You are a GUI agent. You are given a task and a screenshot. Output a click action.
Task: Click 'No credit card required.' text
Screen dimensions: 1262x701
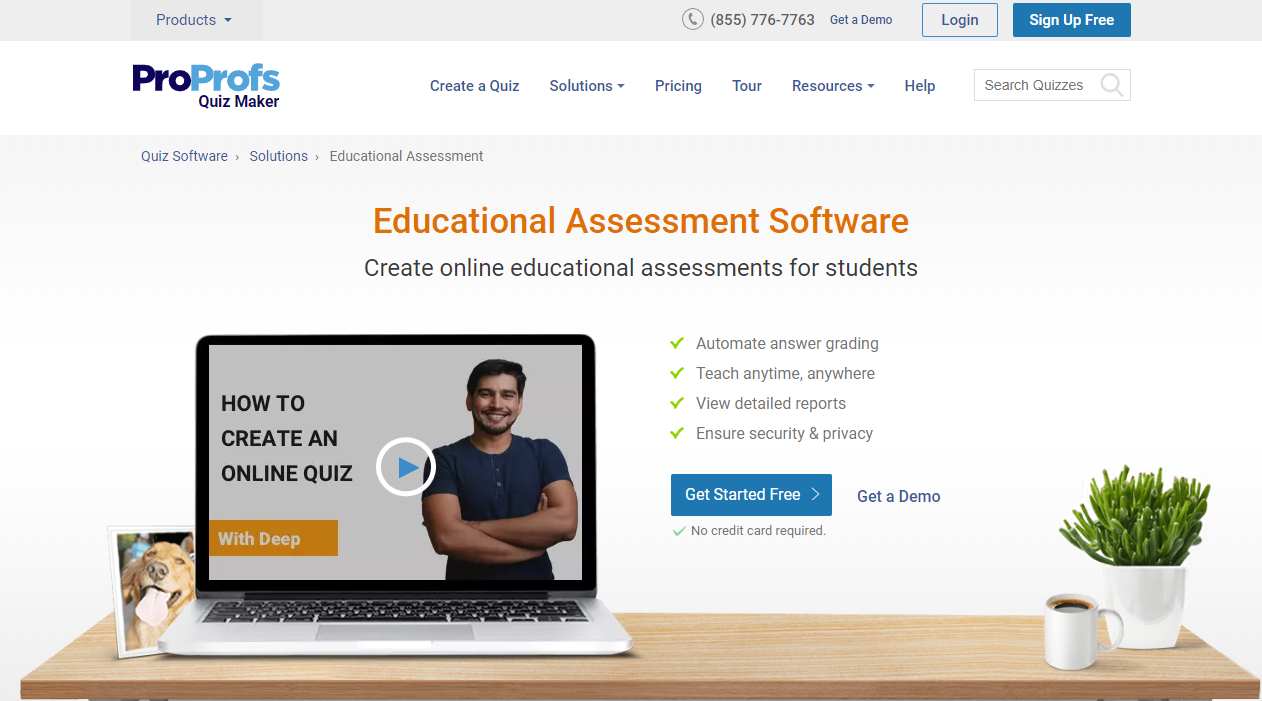pyautogui.click(x=758, y=531)
